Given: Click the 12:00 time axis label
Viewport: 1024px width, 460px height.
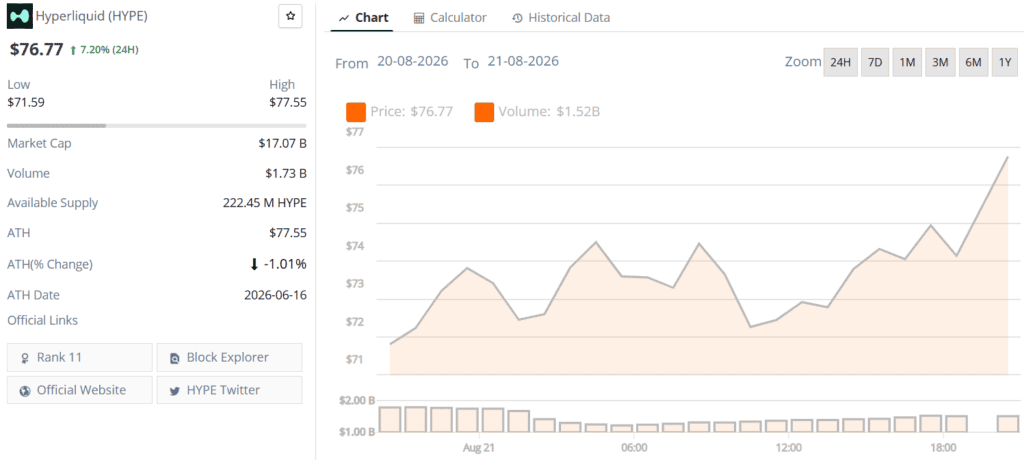Looking at the screenshot, I should (789, 448).
